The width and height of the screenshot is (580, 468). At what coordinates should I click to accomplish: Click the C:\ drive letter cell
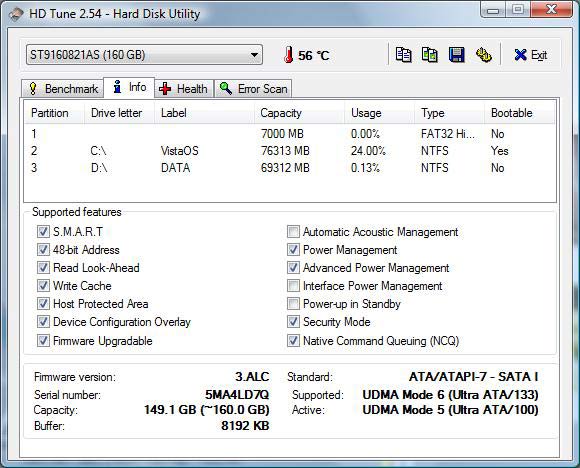click(x=98, y=151)
